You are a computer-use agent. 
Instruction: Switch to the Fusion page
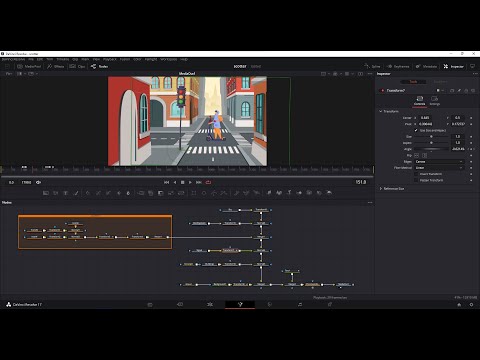click(240, 304)
